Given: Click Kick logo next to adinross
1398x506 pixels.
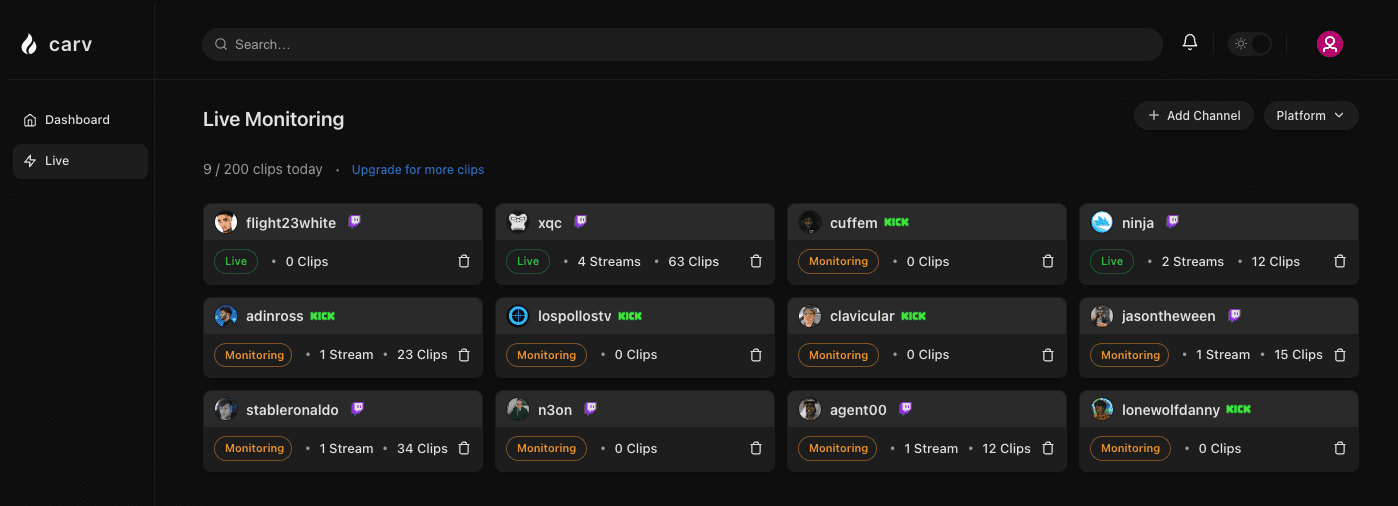Looking at the screenshot, I should (x=323, y=316).
